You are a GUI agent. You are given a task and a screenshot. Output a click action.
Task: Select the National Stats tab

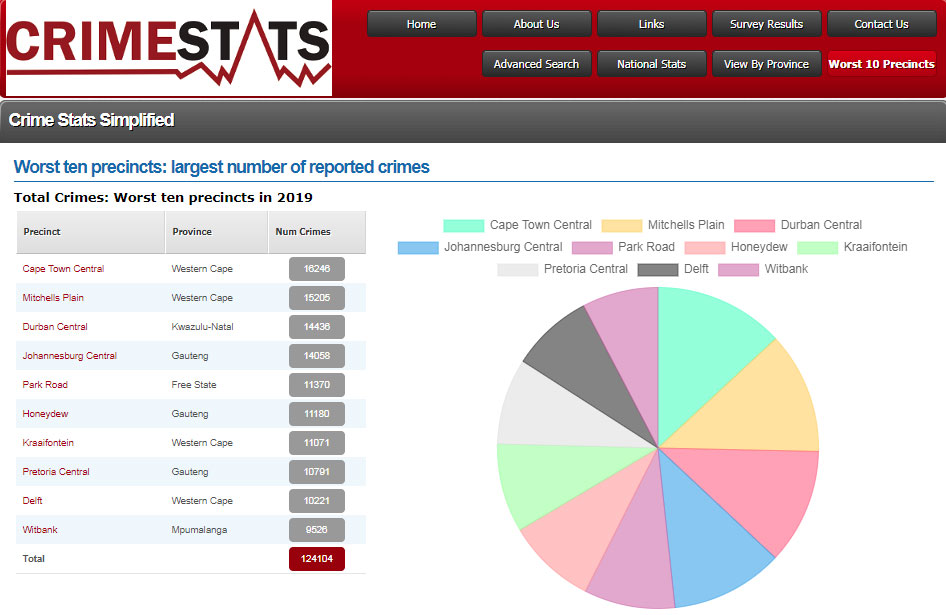coord(651,64)
